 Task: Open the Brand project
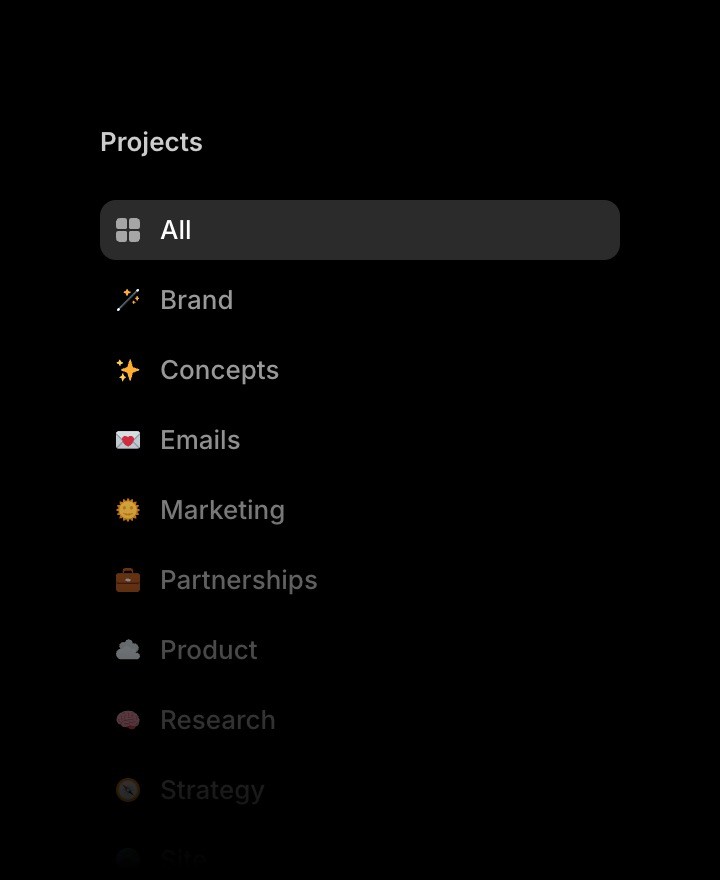[196, 299]
